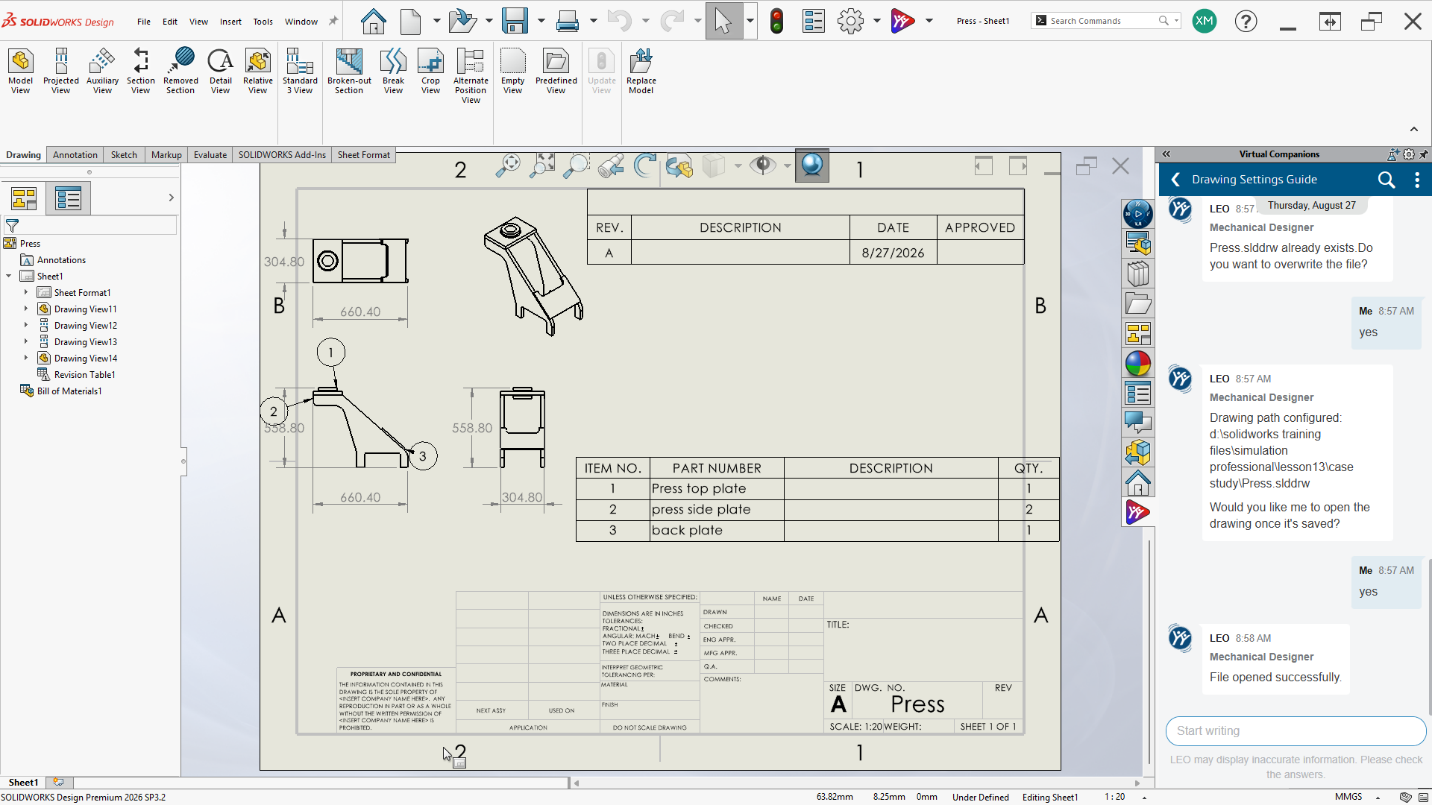Open the Insert menu
The image size is (1432, 805).
click(x=231, y=21)
